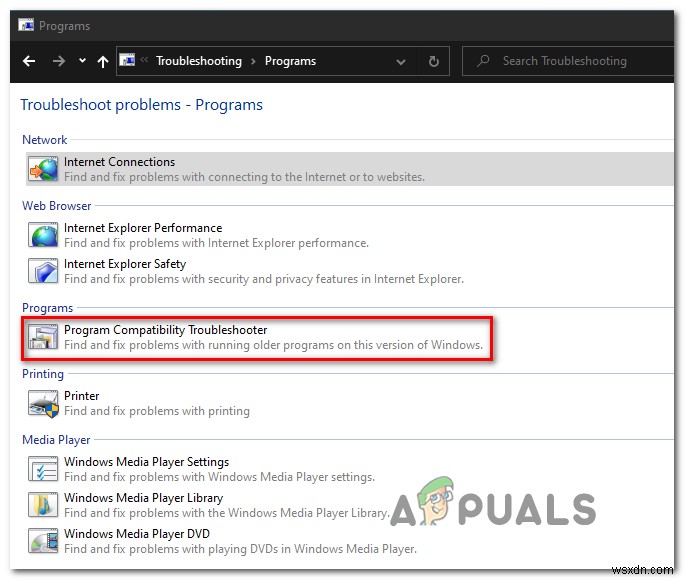Open the recent locations dropdown arrow
This screenshot has height=580, width=685.
point(82,61)
